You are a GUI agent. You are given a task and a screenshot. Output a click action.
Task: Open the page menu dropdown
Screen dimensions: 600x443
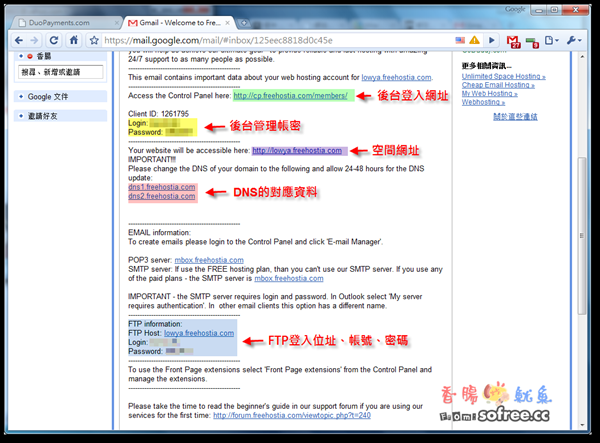(551, 40)
